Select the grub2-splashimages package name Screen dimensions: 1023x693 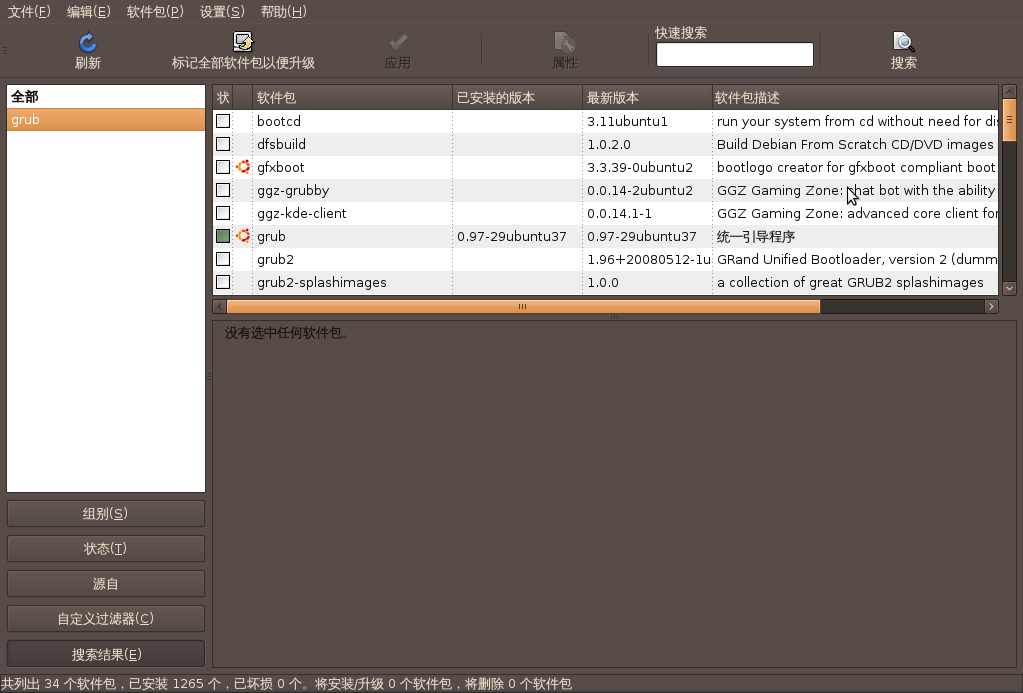[322, 283]
